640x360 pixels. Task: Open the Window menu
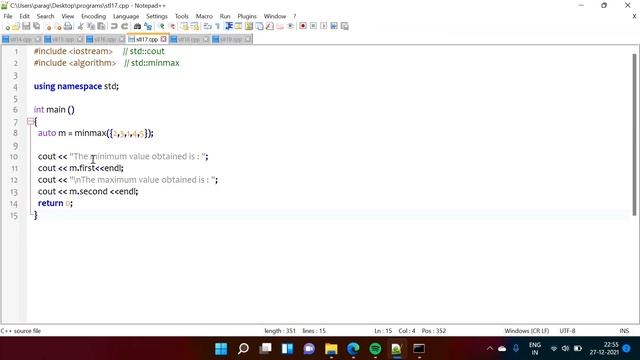[275, 16]
